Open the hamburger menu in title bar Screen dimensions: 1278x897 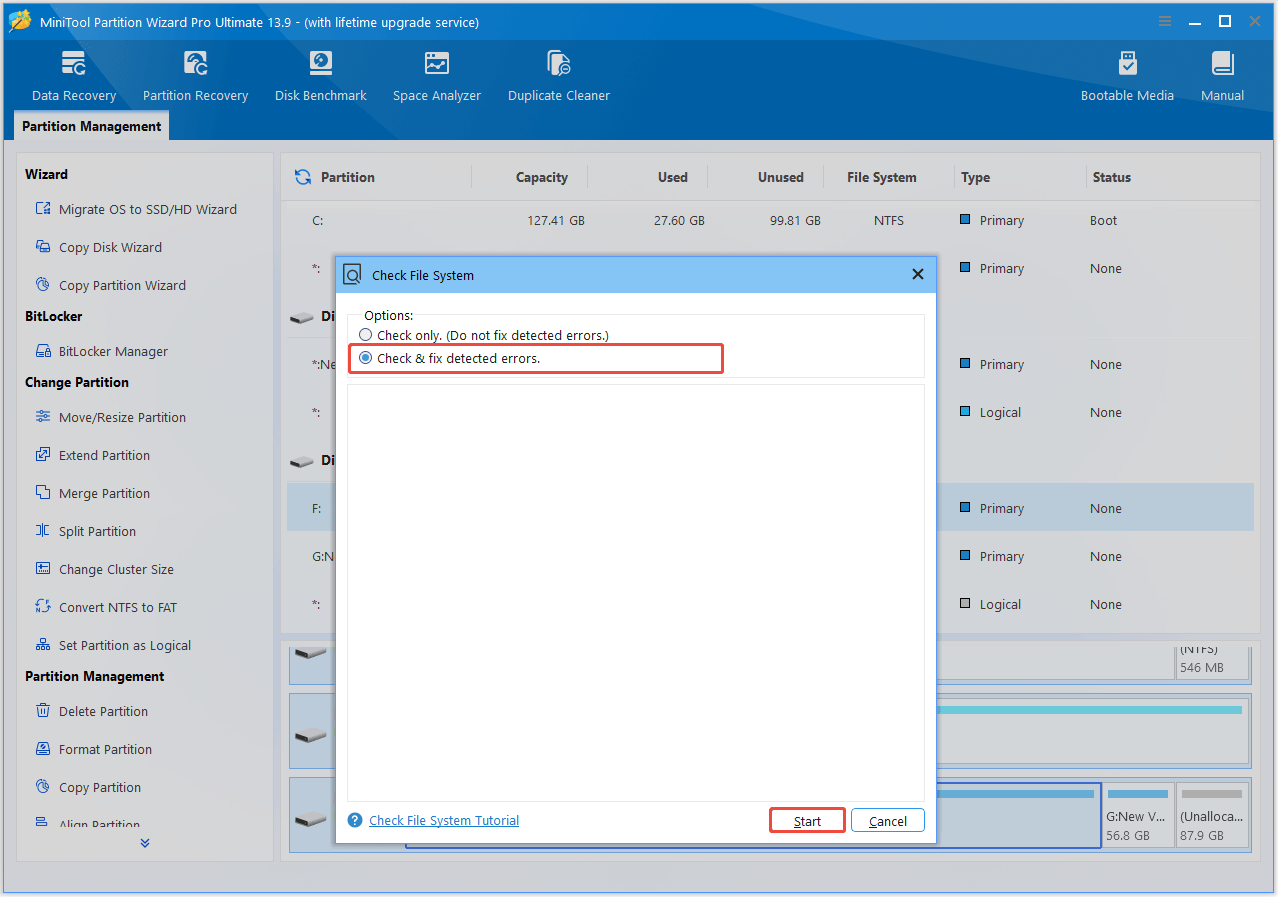[1165, 21]
